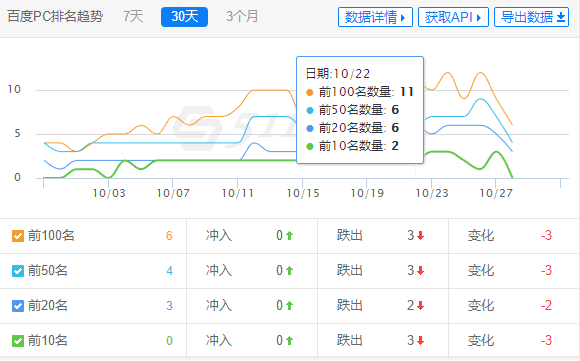Image resolution: width=580 pixels, height=361 pixels.
Task: Open 数据详情 button
Action: coord(375,17)
